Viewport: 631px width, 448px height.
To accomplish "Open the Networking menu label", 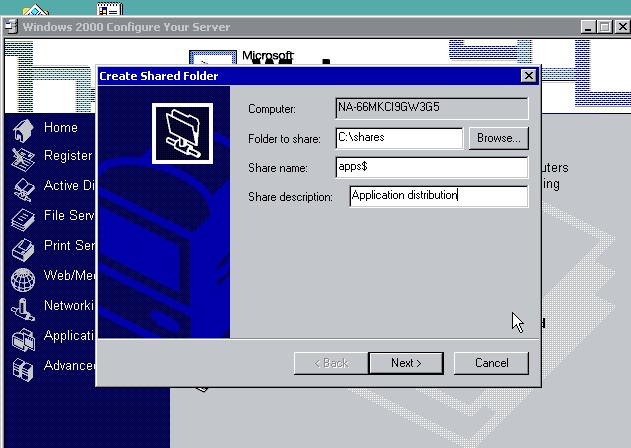I will [x=69, y=305].
